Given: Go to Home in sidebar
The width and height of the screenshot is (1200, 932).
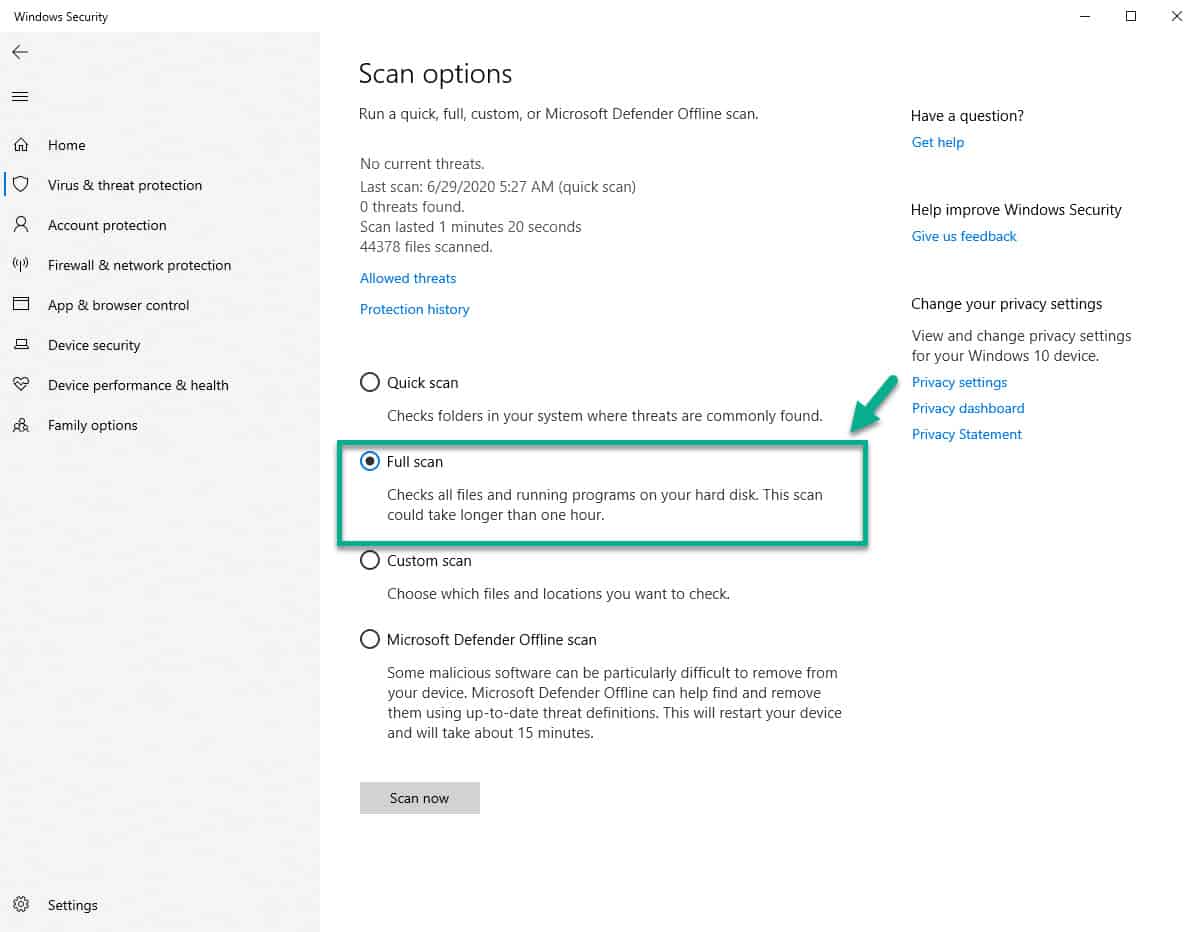Looking at the screenshot, I should [x=66, y=145].
